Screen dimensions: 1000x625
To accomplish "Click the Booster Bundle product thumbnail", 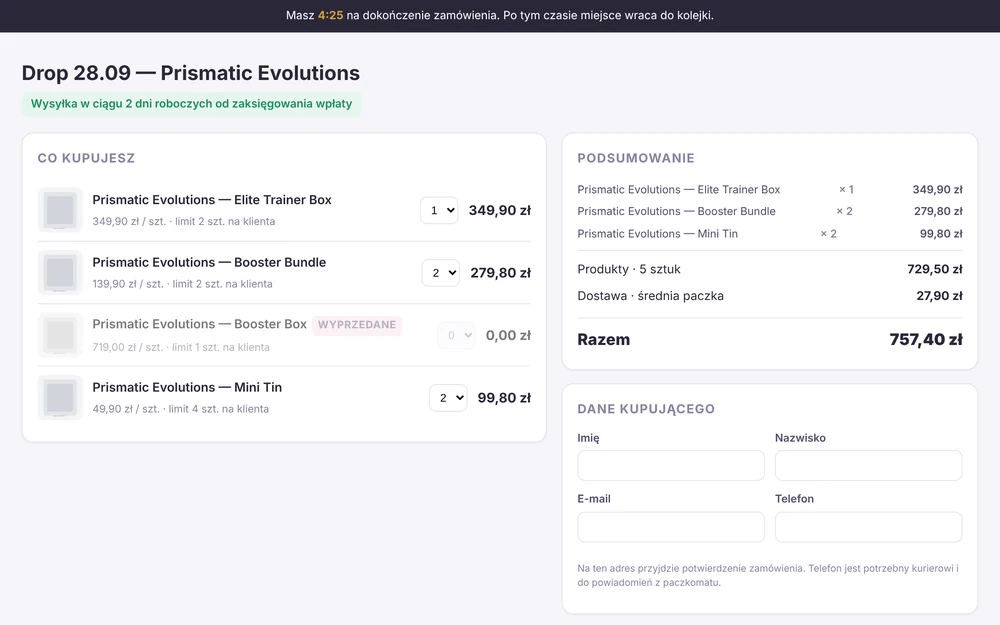I will 60,272.
